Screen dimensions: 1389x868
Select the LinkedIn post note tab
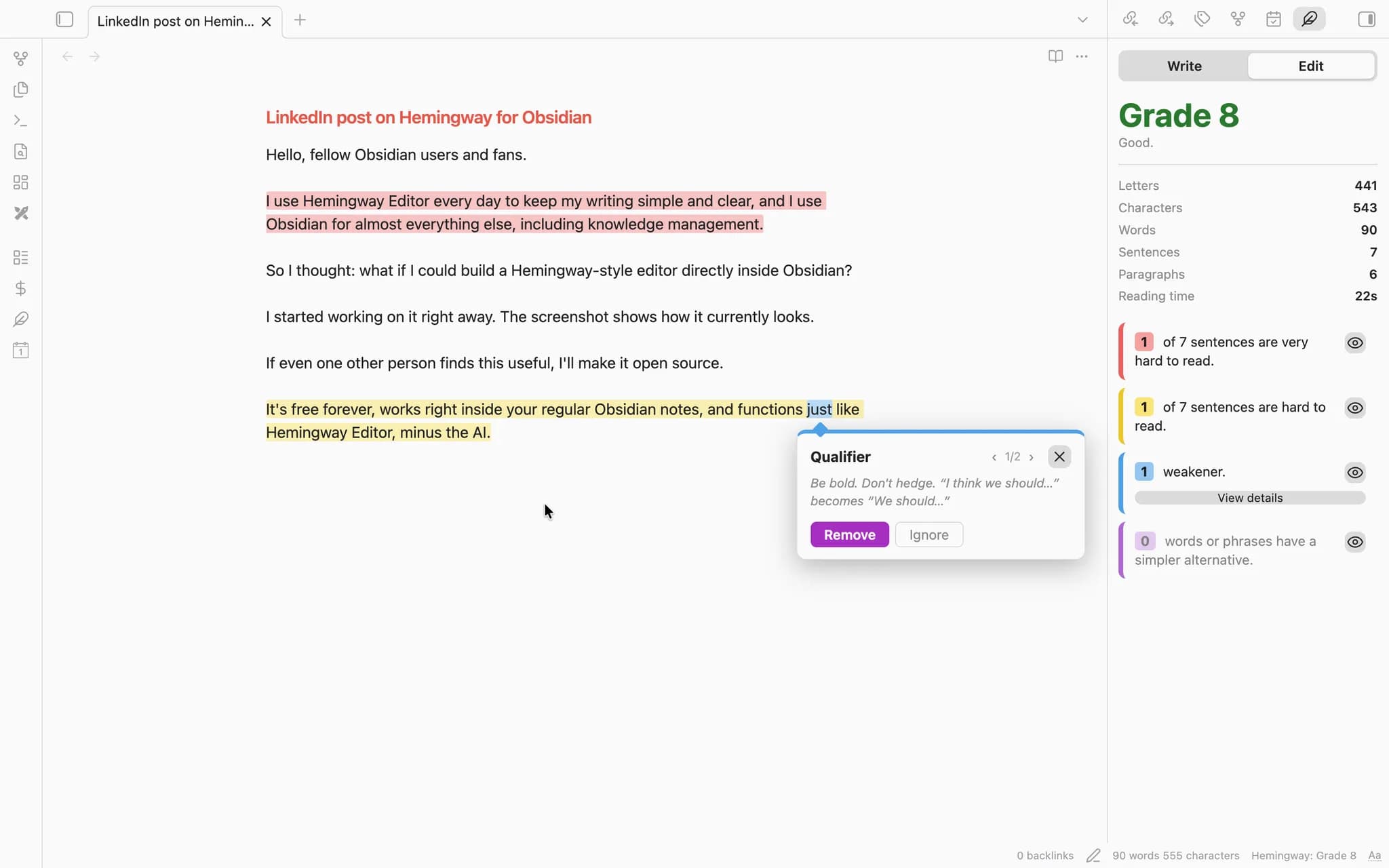pyautogui.click(x=175, y=21)
